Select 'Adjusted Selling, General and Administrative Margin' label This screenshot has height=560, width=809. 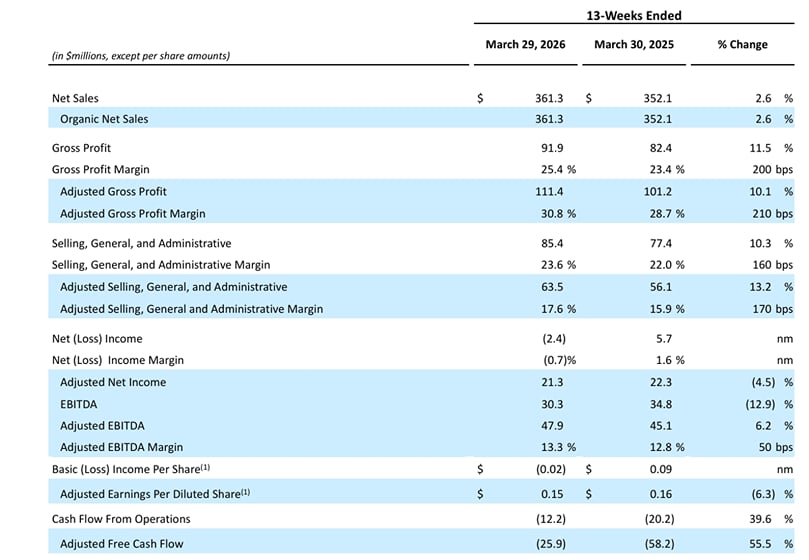tap(191, 309)
